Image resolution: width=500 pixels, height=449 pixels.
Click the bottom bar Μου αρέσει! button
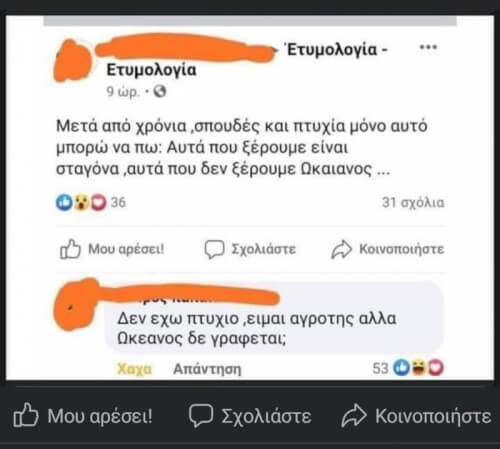(x=83, y=416)
